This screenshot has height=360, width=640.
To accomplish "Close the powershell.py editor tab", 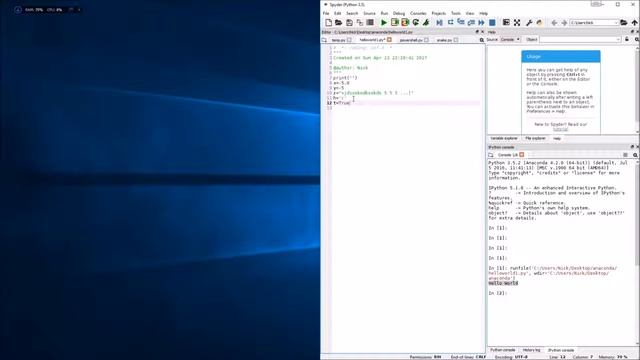I will point(426,40).
